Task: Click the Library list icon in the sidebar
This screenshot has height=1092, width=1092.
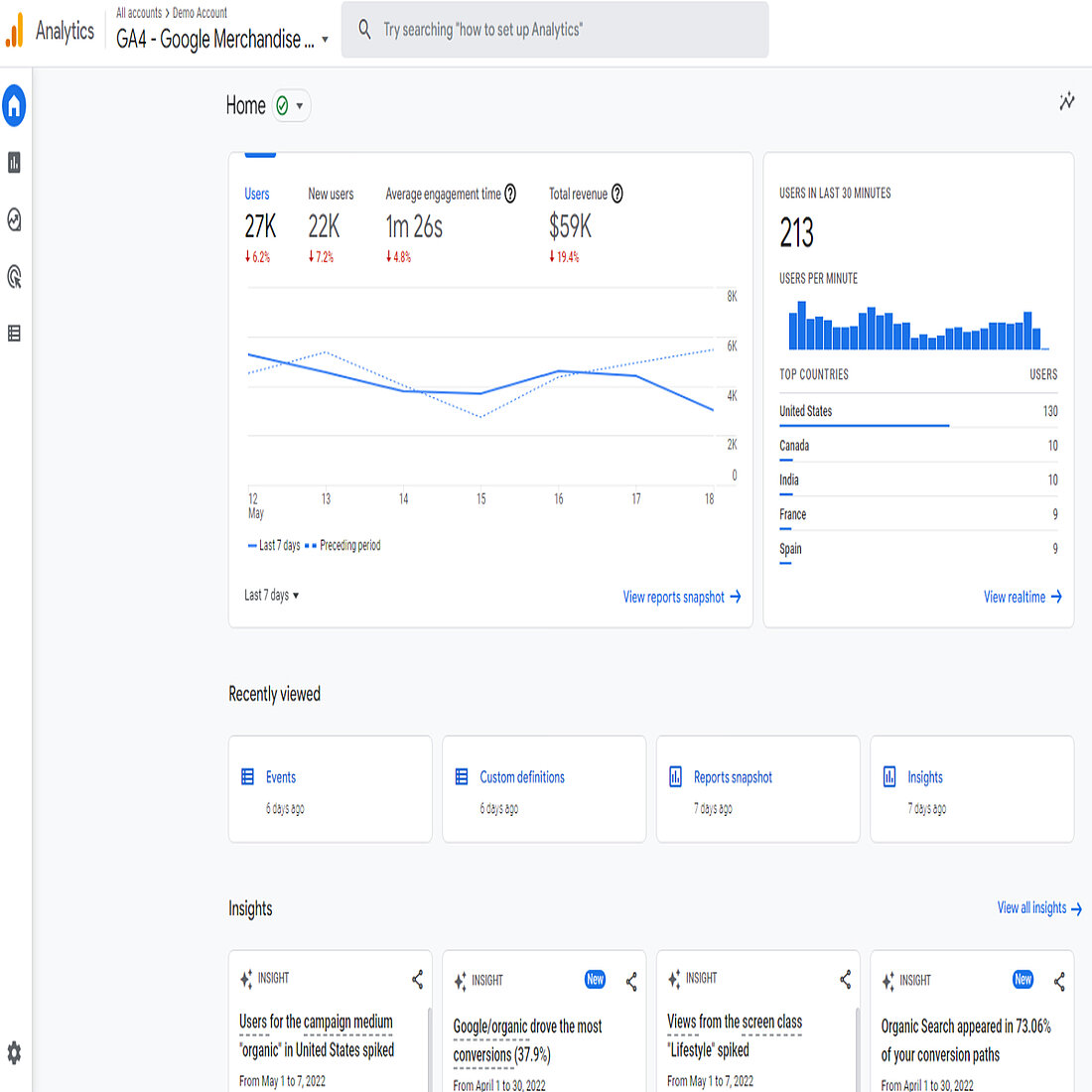Action: click(x=13, y=334)
